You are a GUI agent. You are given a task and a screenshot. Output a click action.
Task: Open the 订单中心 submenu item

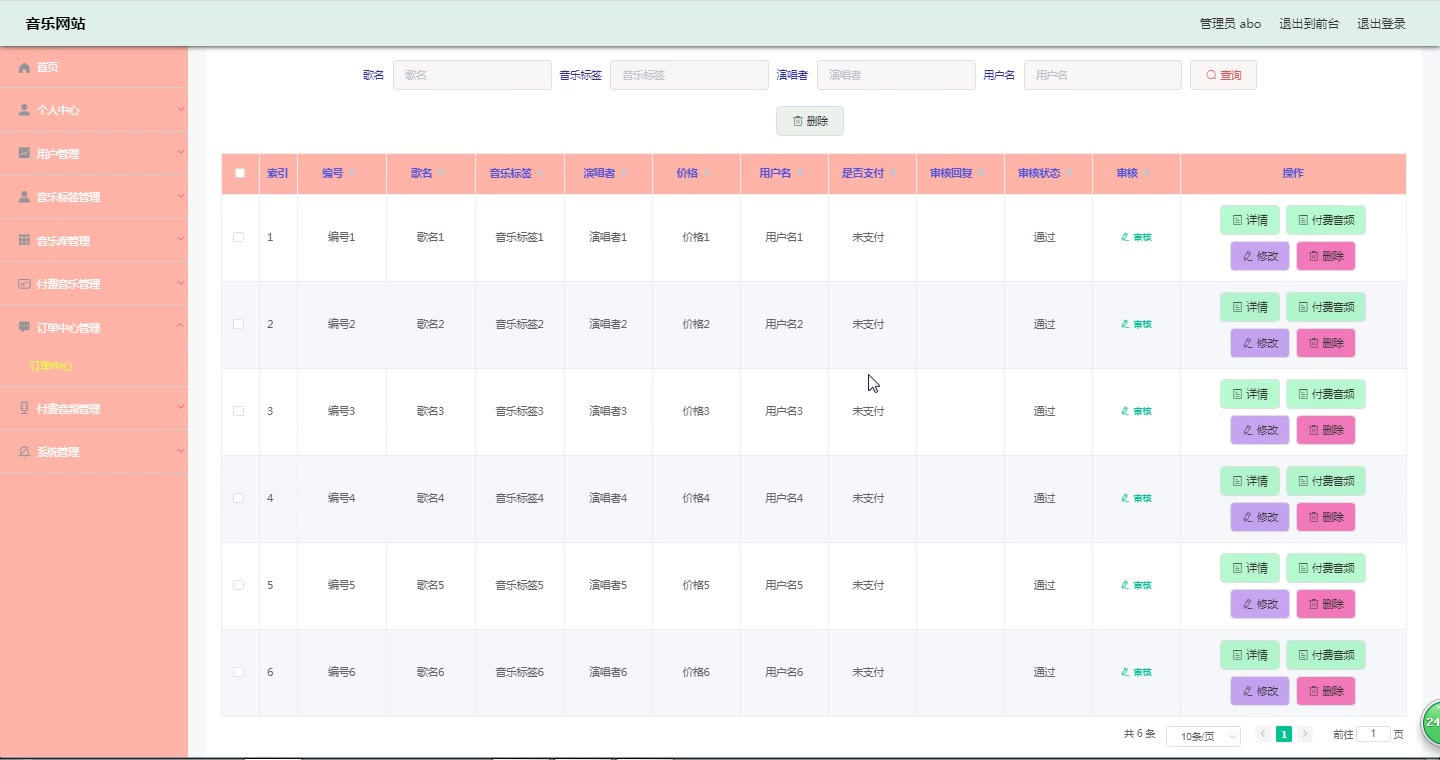tap(51, 366)
